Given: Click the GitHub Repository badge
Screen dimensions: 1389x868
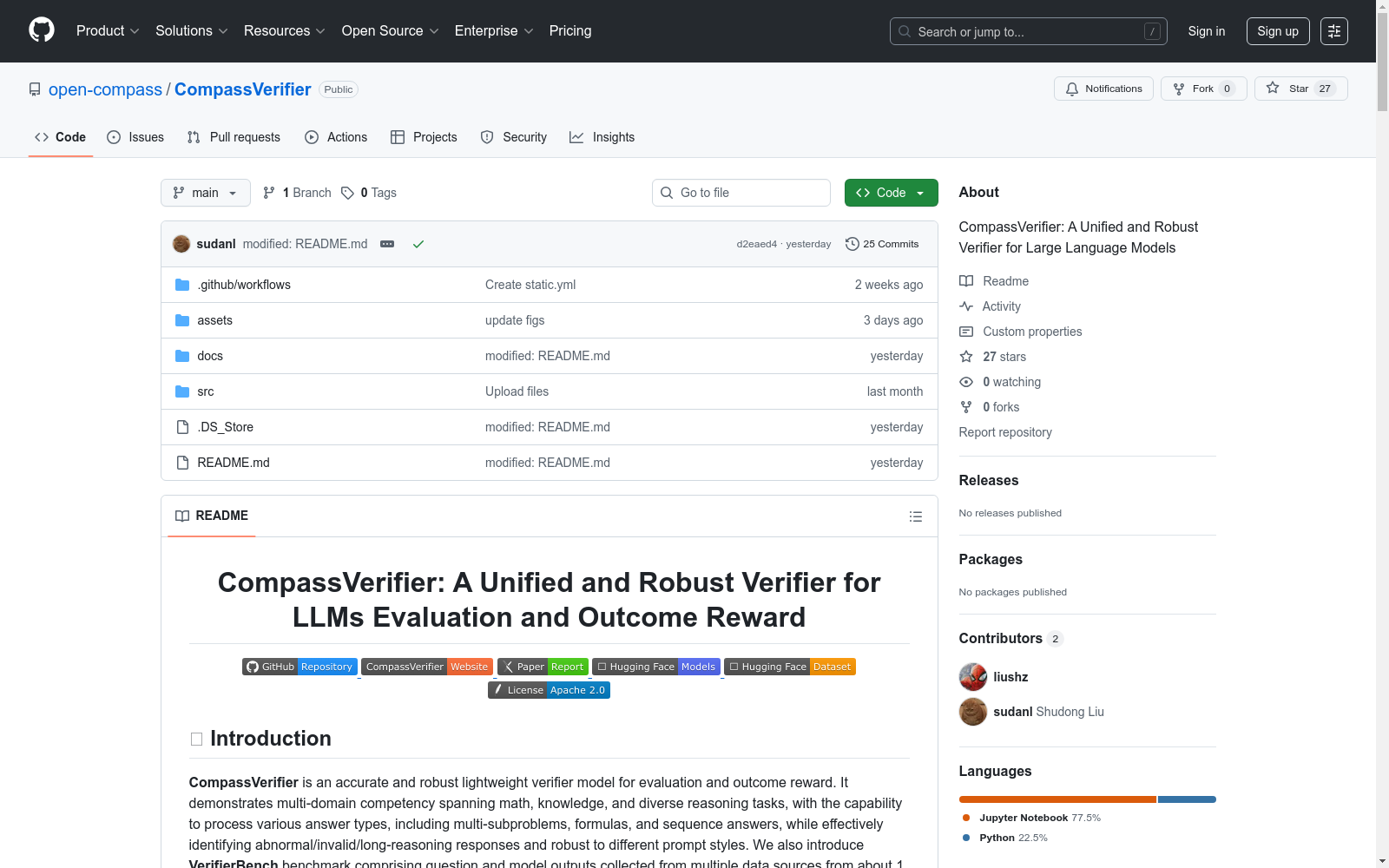Looking at the screenshot, I should point(300,667).
